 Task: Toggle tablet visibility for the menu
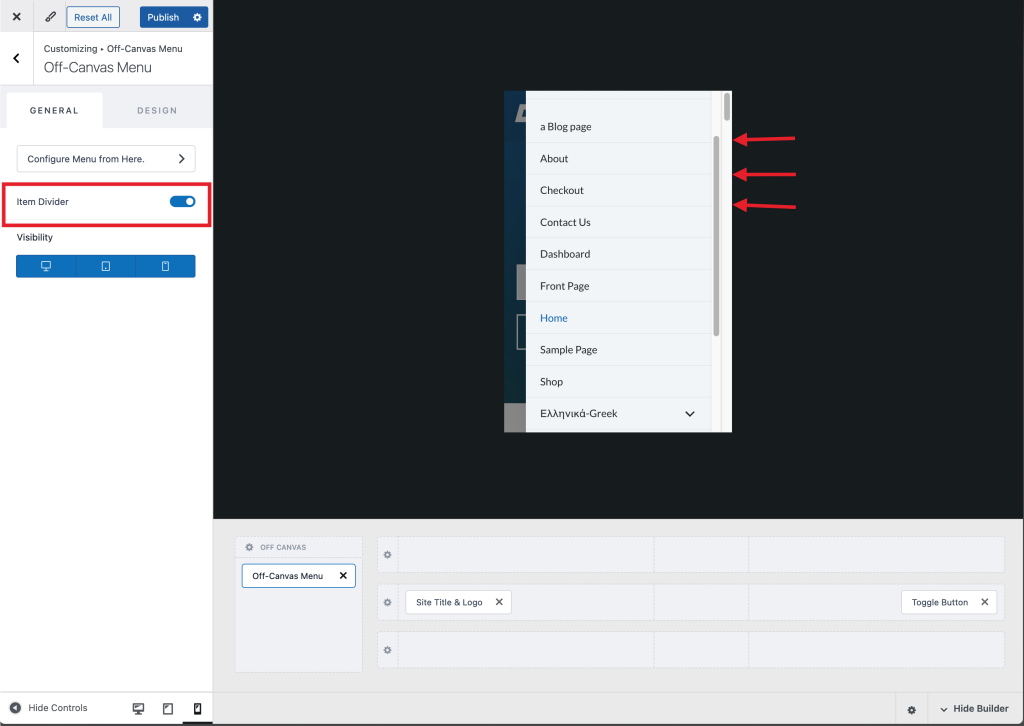click(x=106, y=266)
